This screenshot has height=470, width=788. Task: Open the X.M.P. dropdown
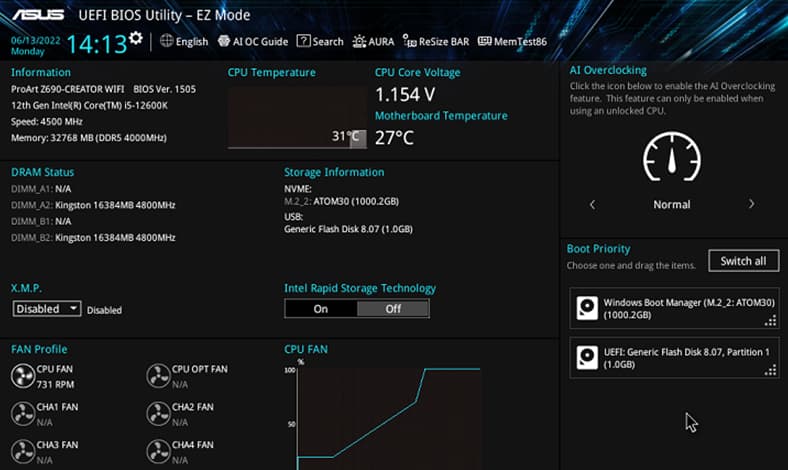47,309
